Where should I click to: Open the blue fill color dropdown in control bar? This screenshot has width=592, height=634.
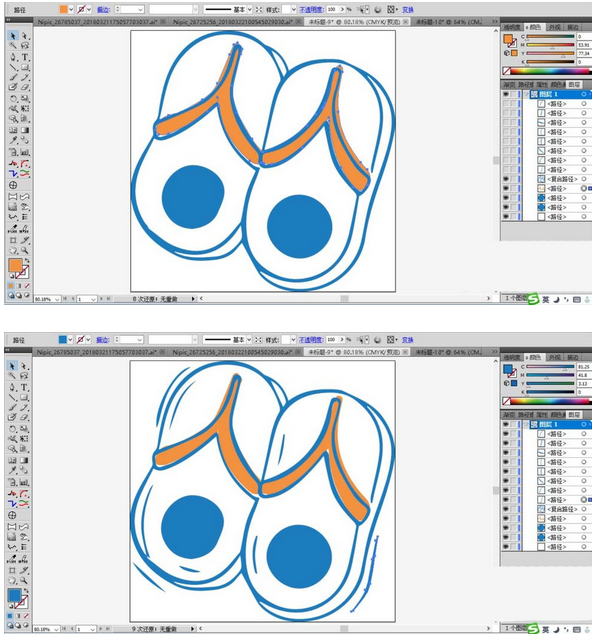[x=70, y=340]
